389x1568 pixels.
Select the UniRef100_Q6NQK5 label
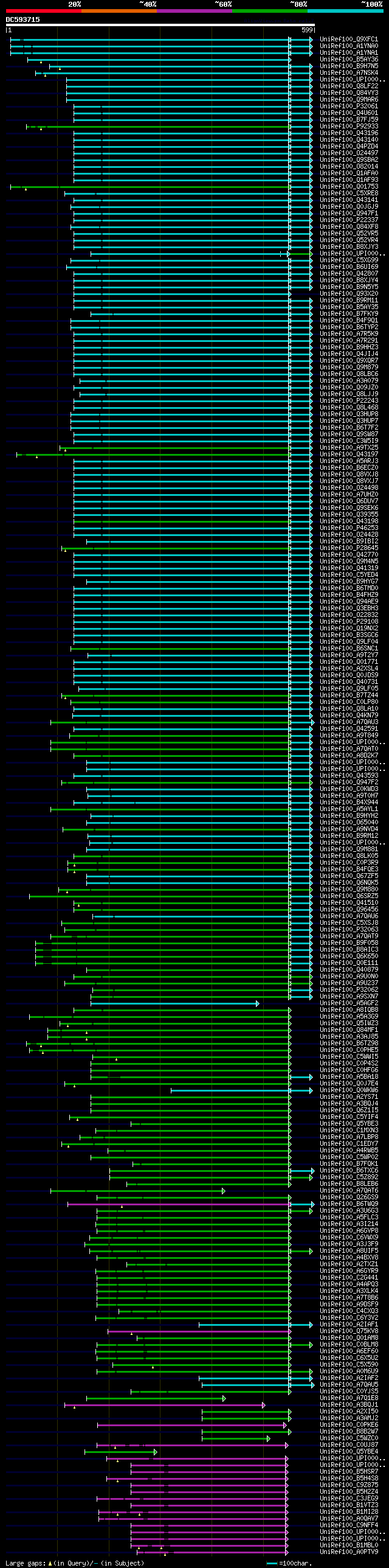[349, 883]
